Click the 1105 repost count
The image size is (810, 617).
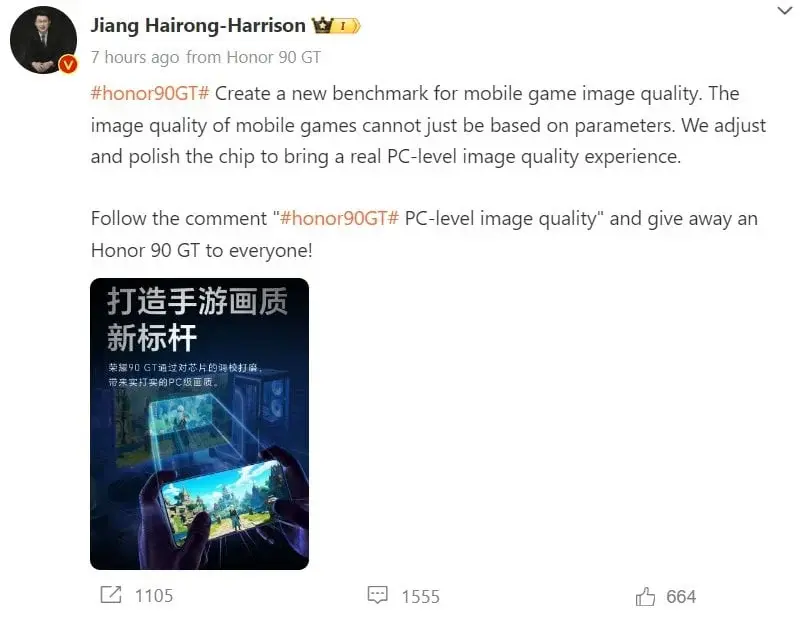pyautogui.click(x=154, y=596)
